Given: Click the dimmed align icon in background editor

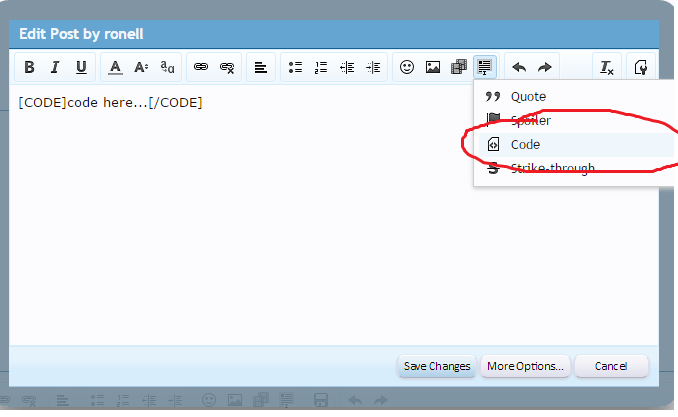Looking at the screenshot, I should coord(63,400).
